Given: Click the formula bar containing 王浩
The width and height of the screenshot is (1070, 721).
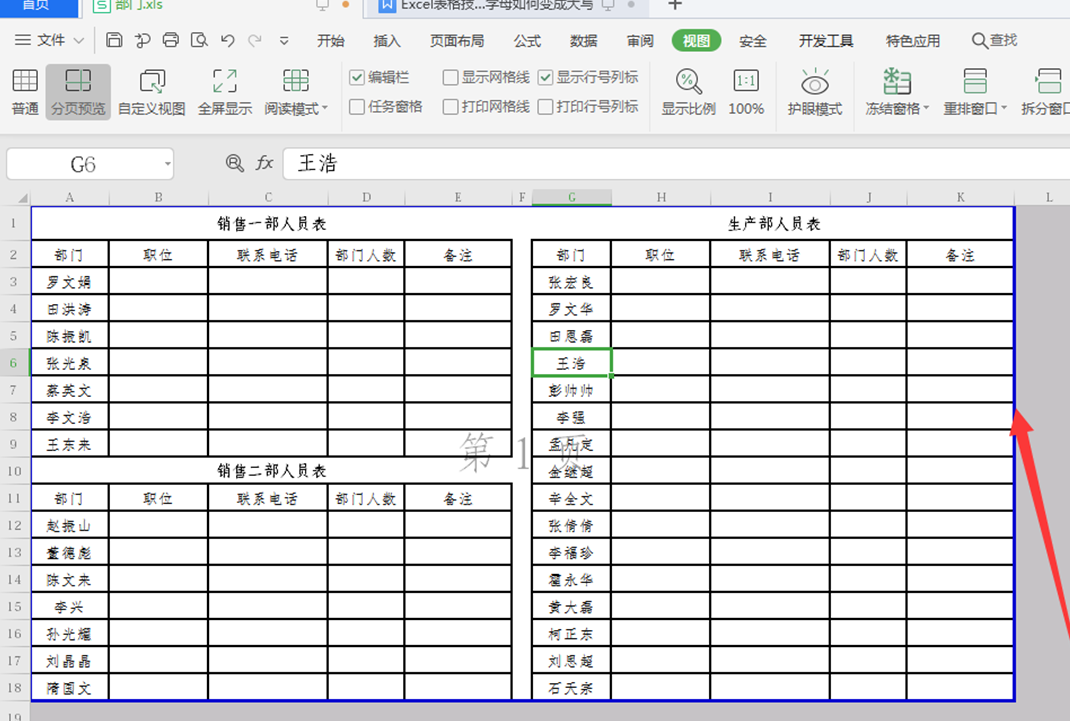Looking at the screenshot, I should 676,164.
